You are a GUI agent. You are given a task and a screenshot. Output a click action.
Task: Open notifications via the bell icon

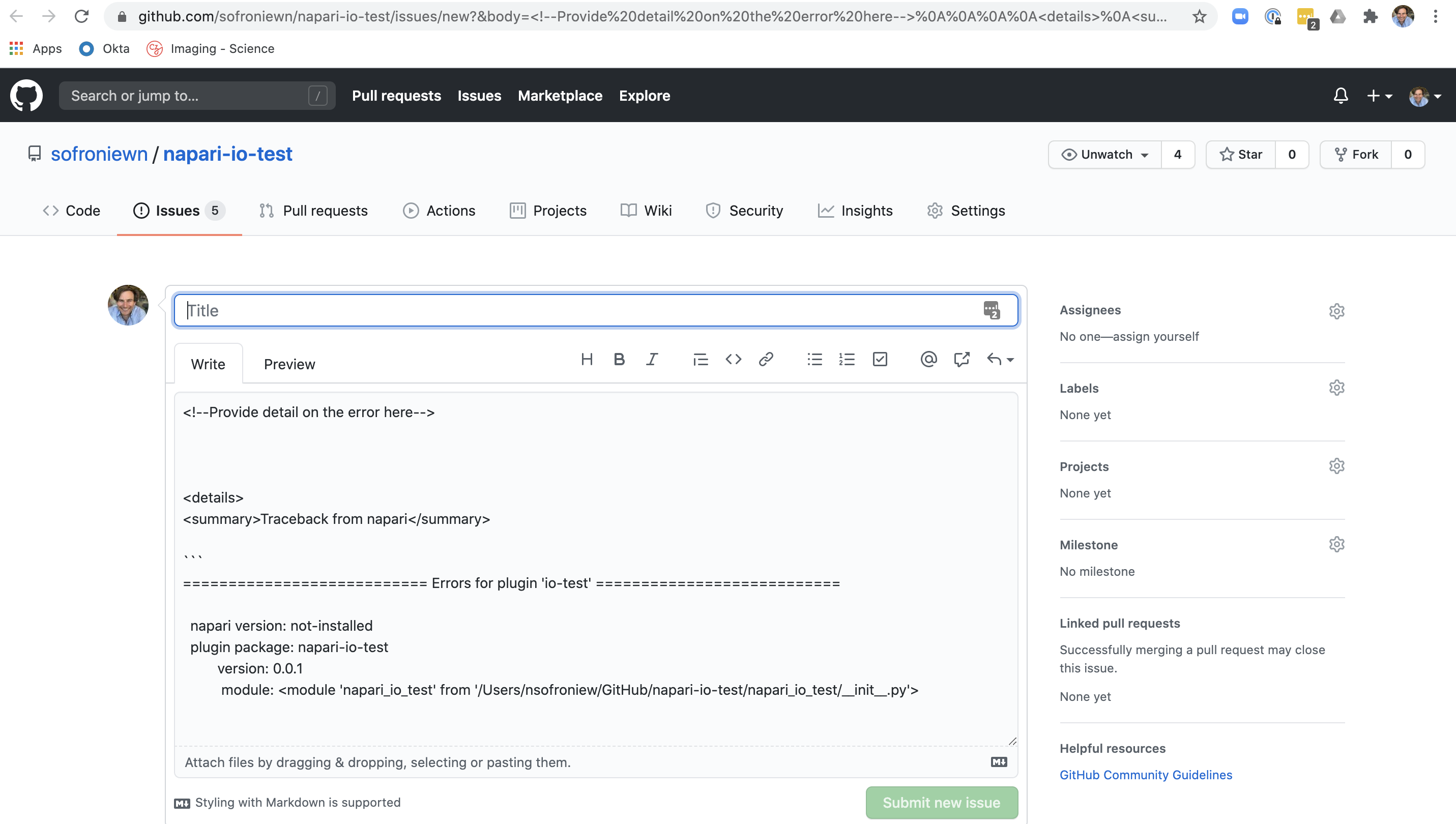pyautogui.click(x=1340, y=95)
